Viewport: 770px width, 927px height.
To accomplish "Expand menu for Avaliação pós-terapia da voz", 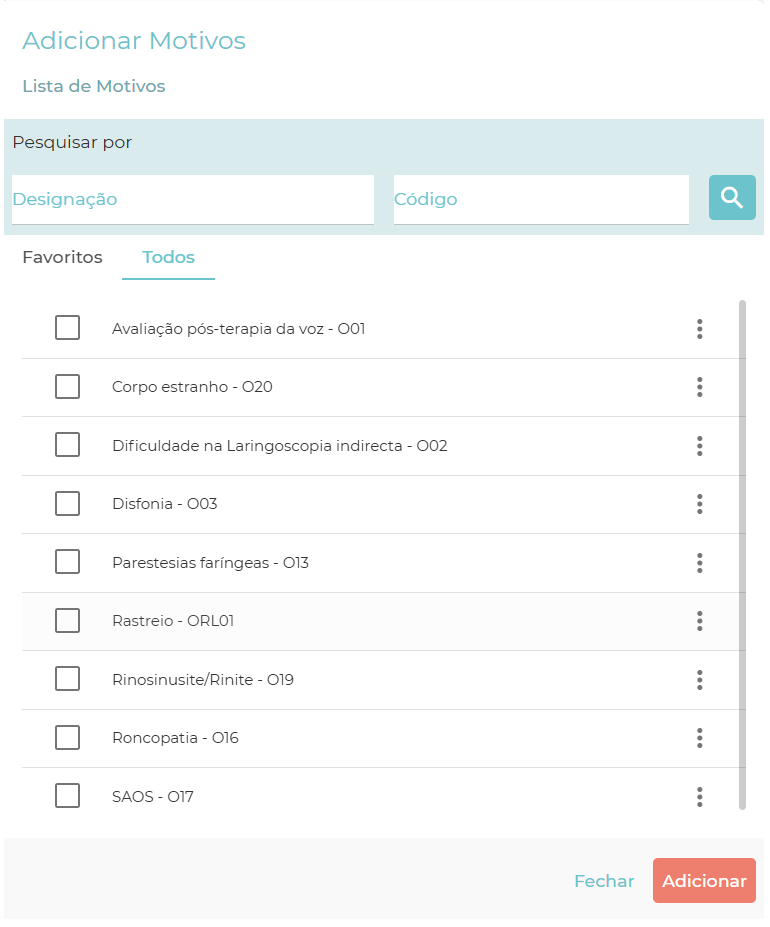I will 700,328.
